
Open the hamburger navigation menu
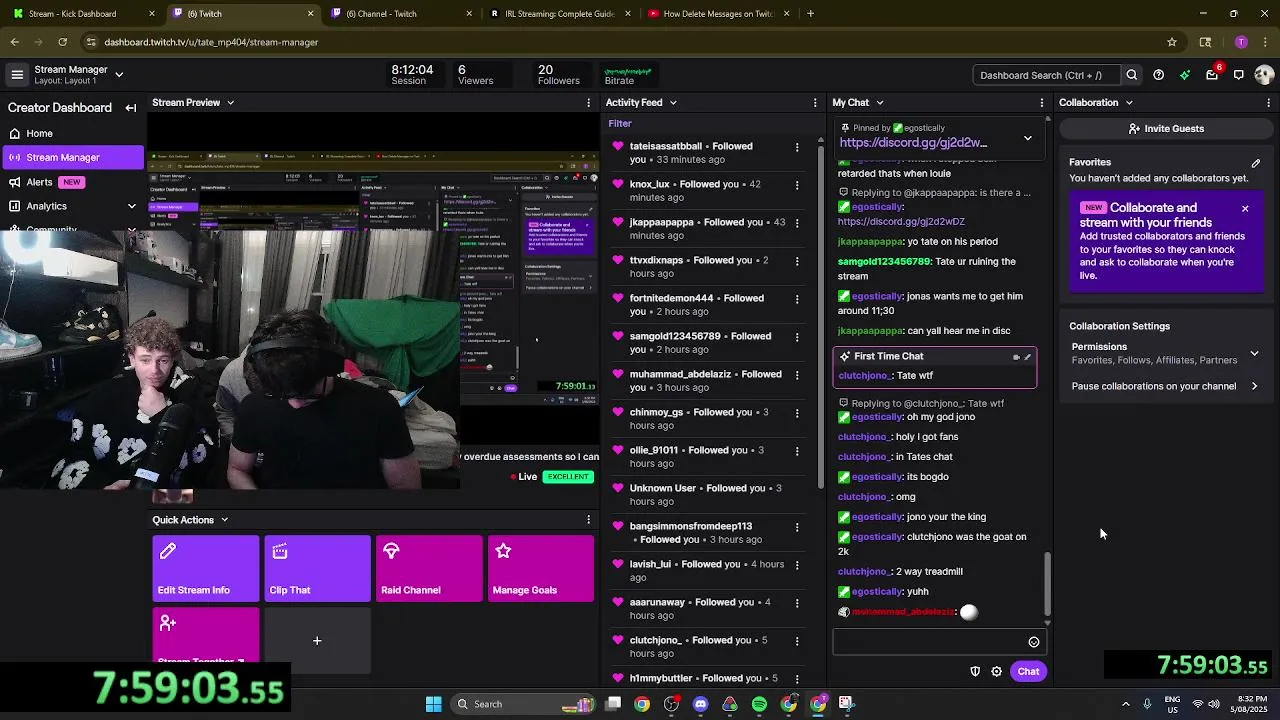pos(17,75)
